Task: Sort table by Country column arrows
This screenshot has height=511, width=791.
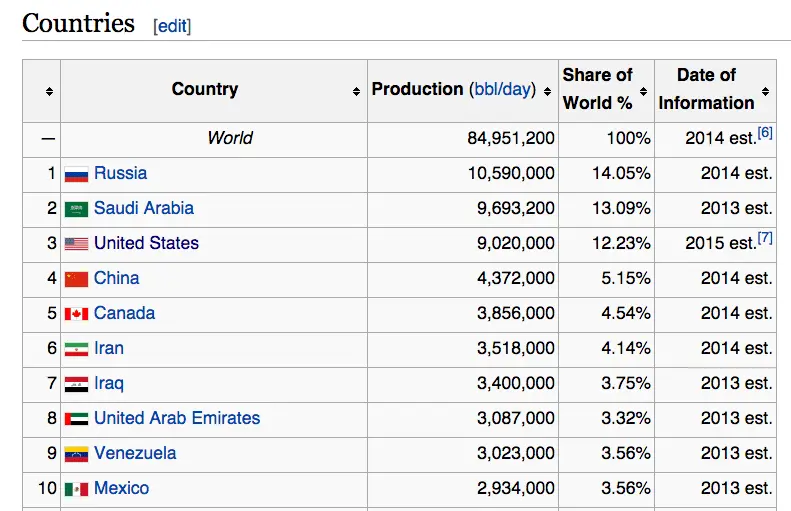Action: pyautogui.click(x=356, y=92)
